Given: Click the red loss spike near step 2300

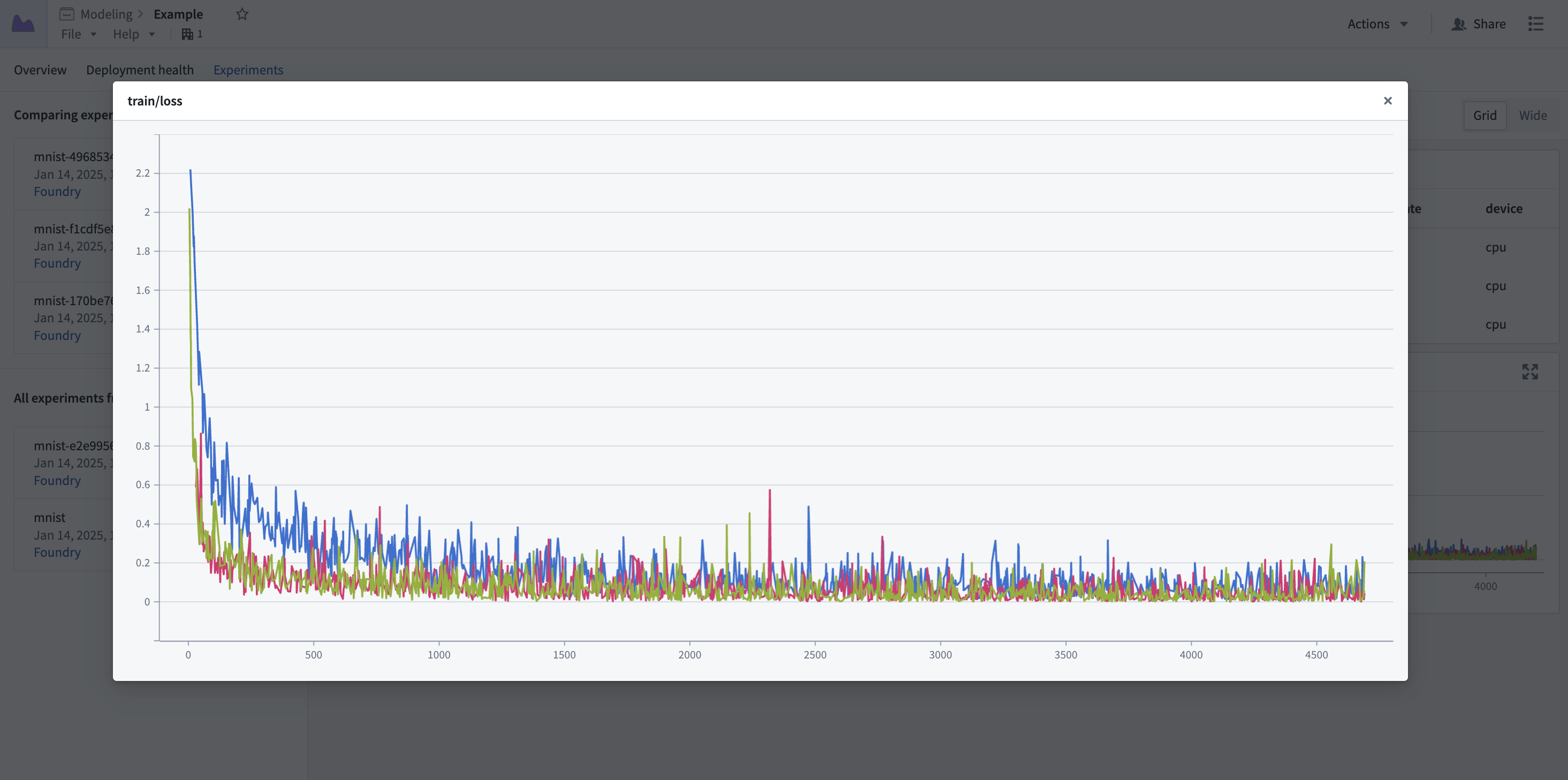Looking at the screenshot, I should click(x=770, y=490).
